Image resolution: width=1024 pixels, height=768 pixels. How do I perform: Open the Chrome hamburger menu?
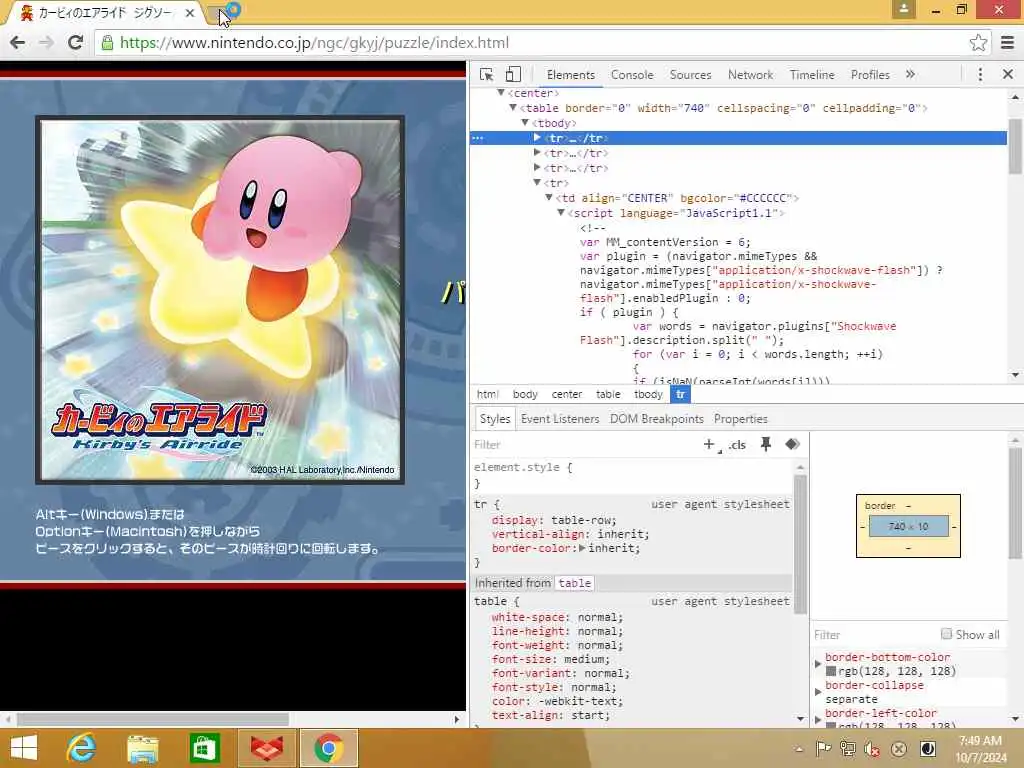[1007, 42]
